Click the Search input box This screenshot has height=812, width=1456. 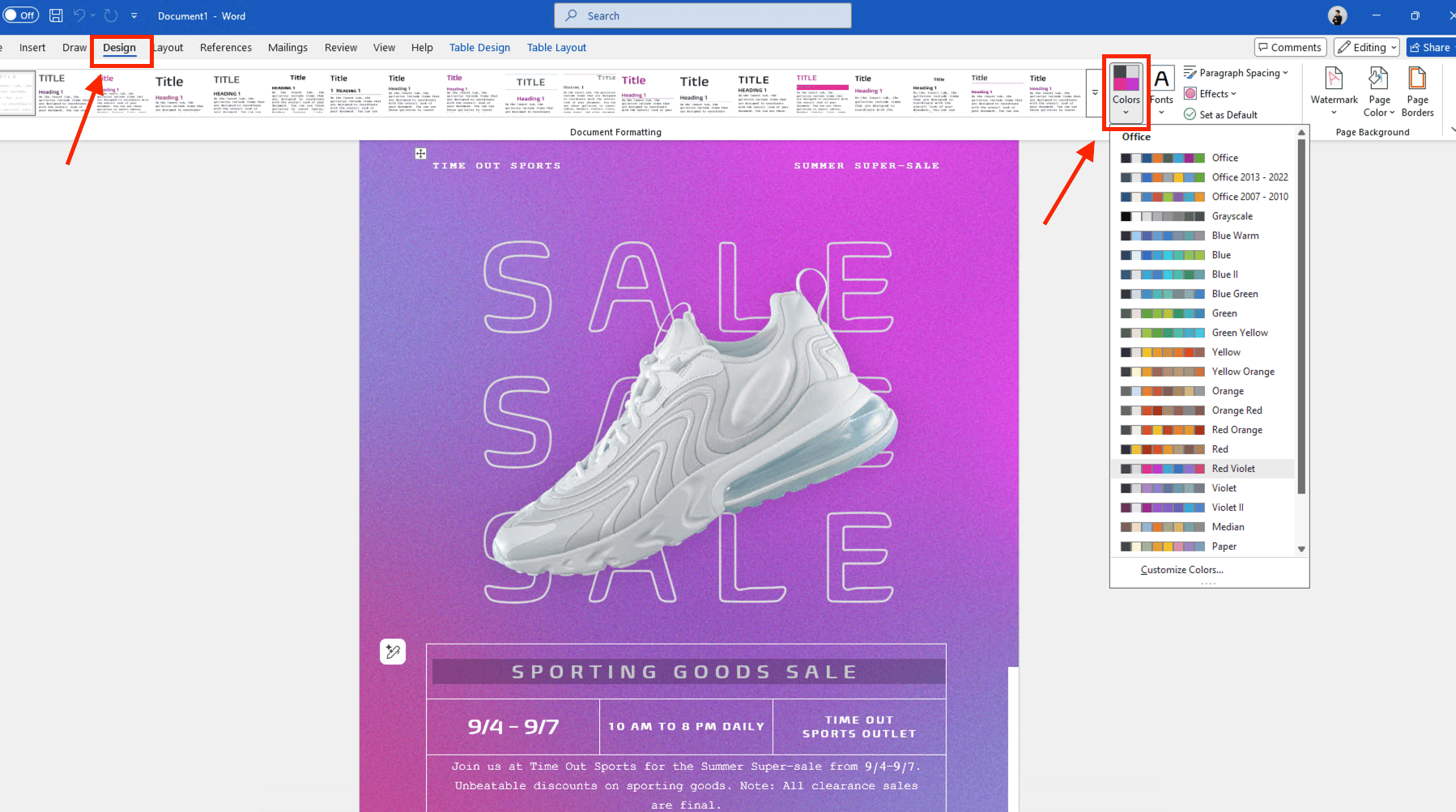[x=702, y=15]
